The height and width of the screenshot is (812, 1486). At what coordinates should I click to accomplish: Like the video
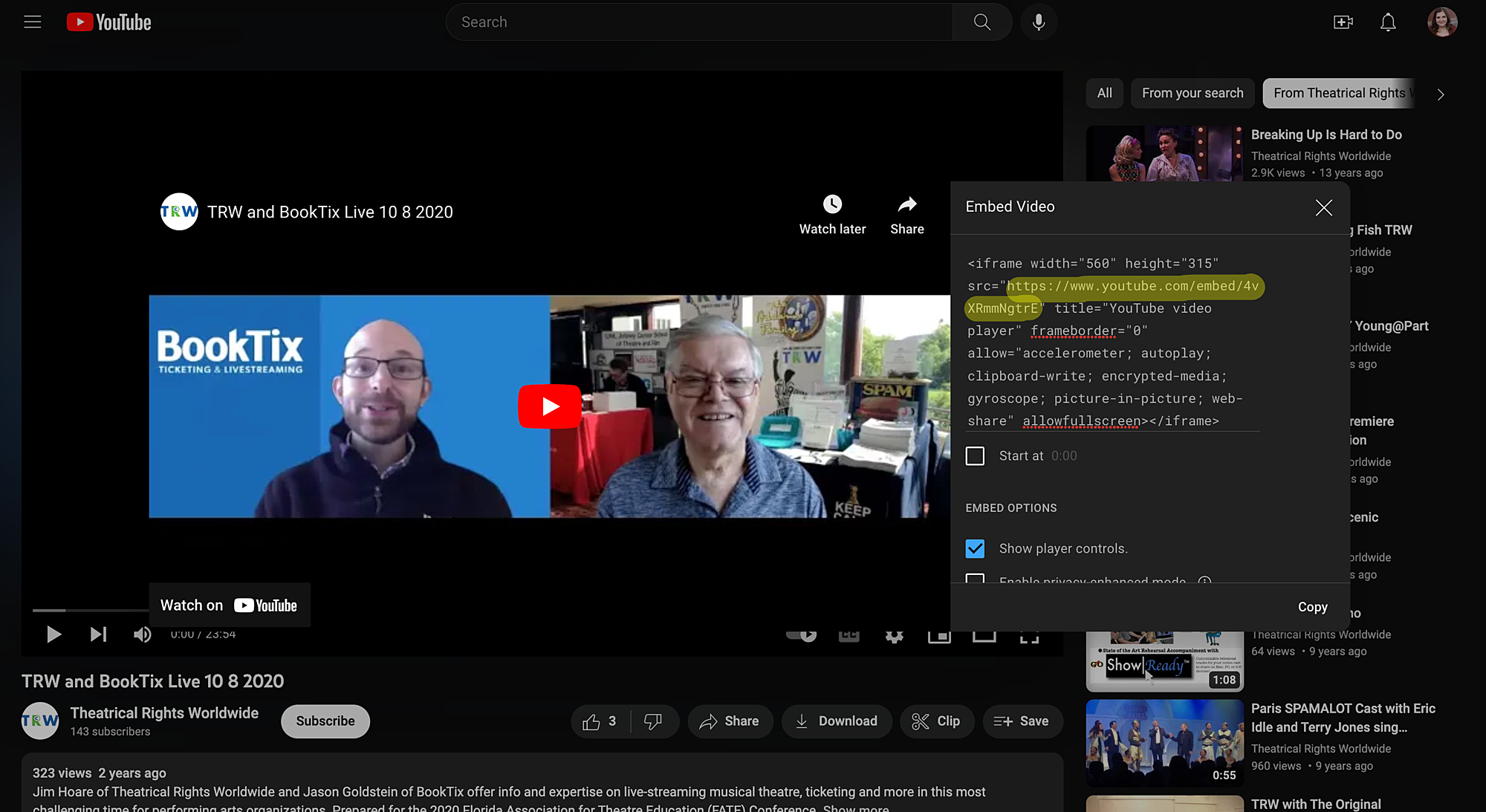pyautogui.click(x=600, y=721)
